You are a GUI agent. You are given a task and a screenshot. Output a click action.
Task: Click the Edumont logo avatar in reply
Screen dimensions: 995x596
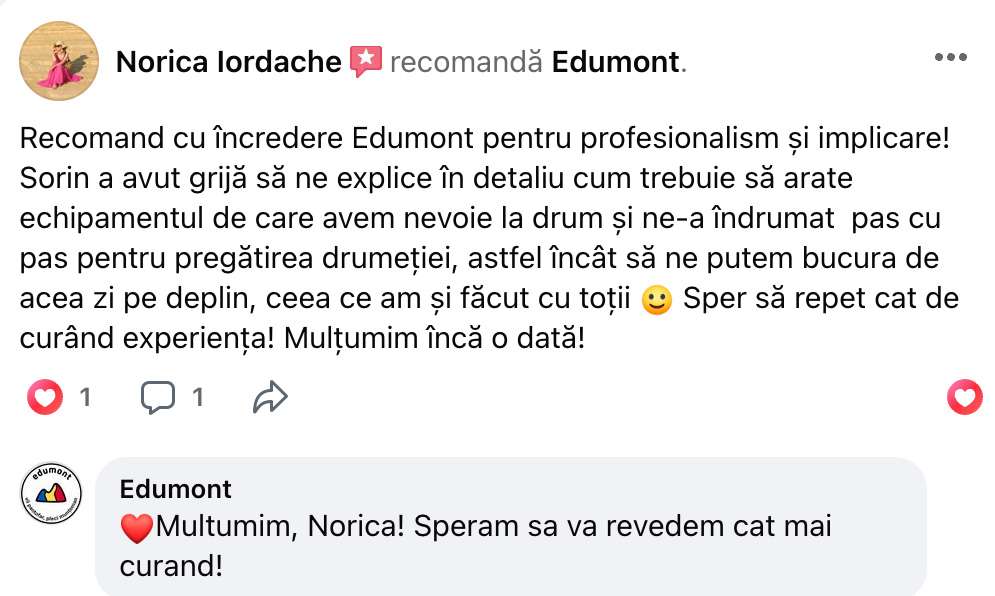click(x=50, y=495)
